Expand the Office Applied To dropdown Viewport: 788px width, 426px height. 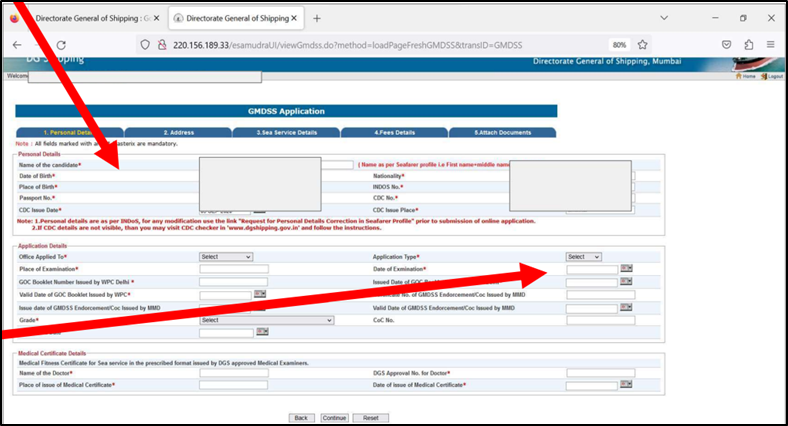[x=226, y=257]
